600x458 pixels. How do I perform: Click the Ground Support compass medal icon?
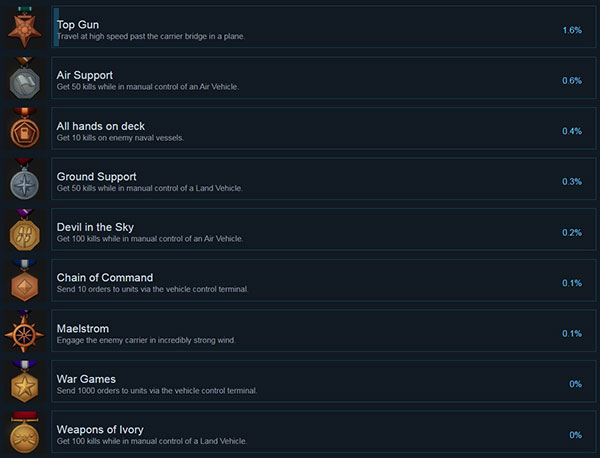click(x=24, y=179)
